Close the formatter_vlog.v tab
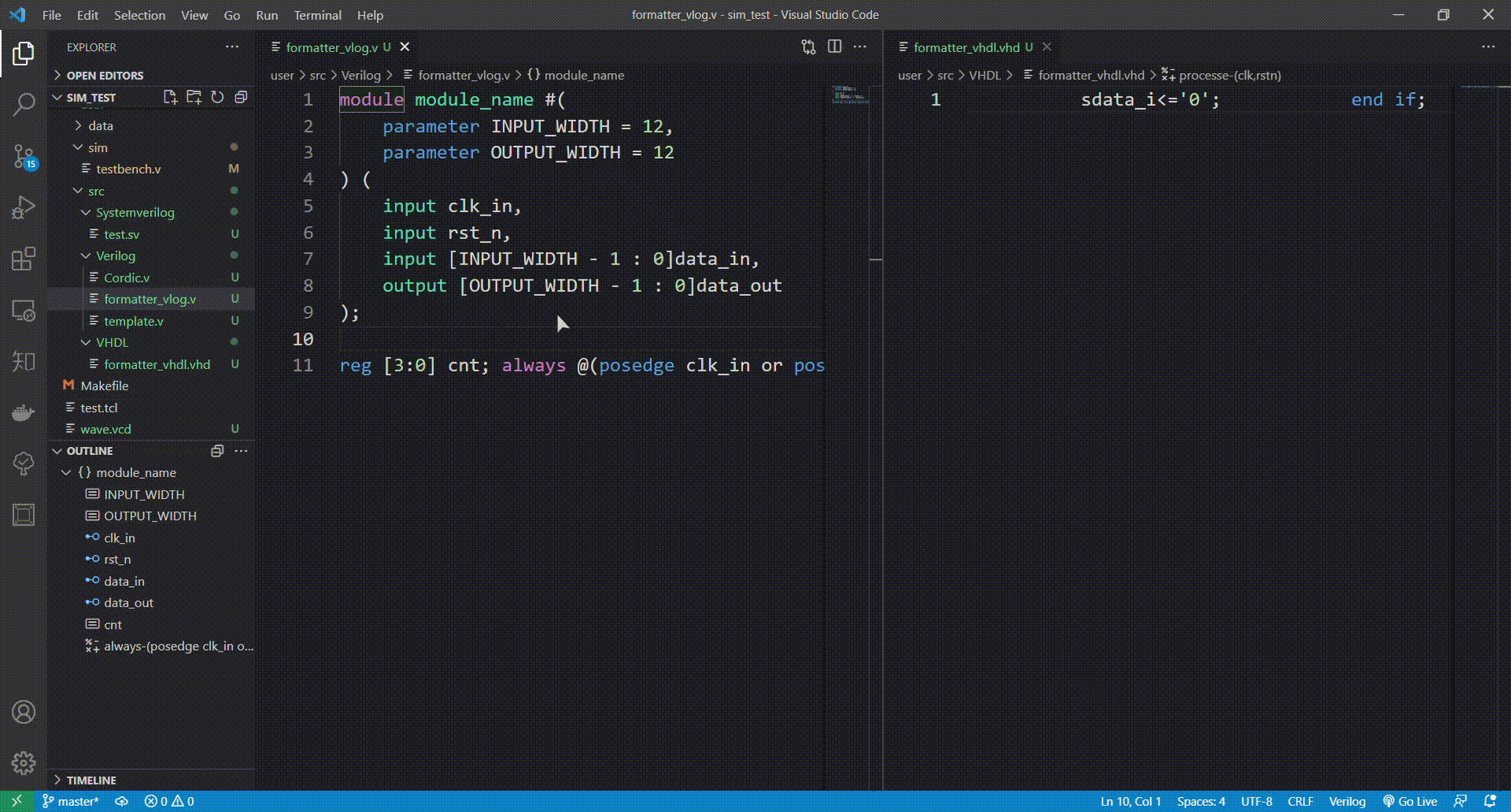1511x812 pixels. point(405,47)
